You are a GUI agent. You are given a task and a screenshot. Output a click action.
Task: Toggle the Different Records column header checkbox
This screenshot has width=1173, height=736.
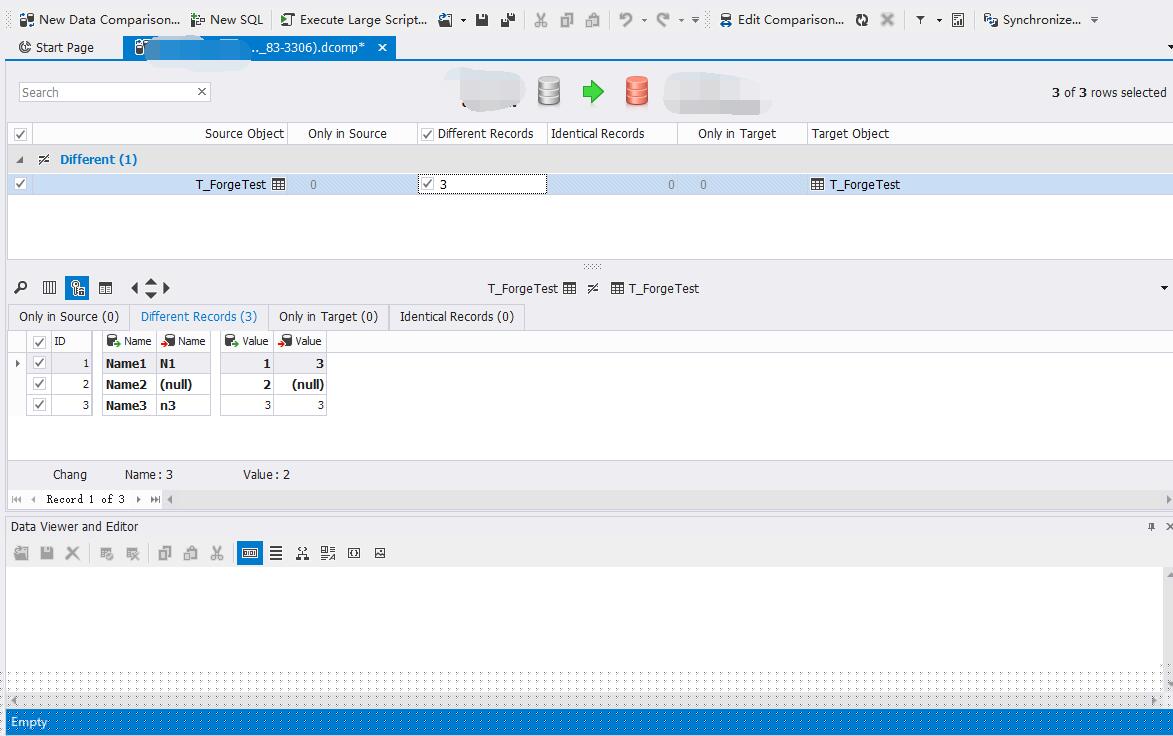(428, 134)
